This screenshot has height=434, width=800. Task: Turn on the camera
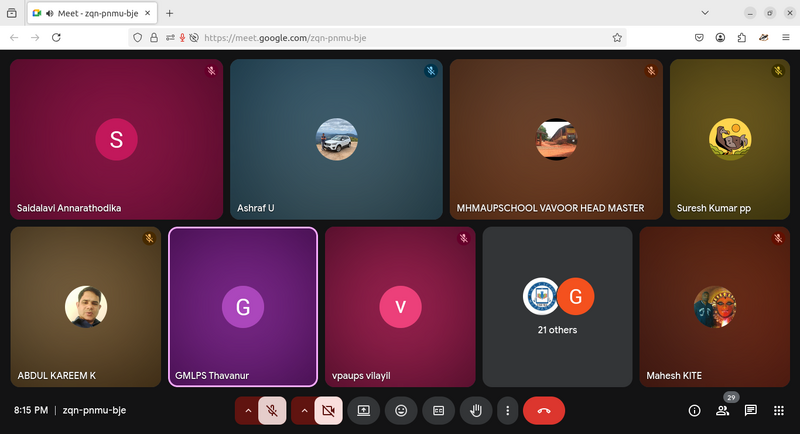click(x=329, y=410)
